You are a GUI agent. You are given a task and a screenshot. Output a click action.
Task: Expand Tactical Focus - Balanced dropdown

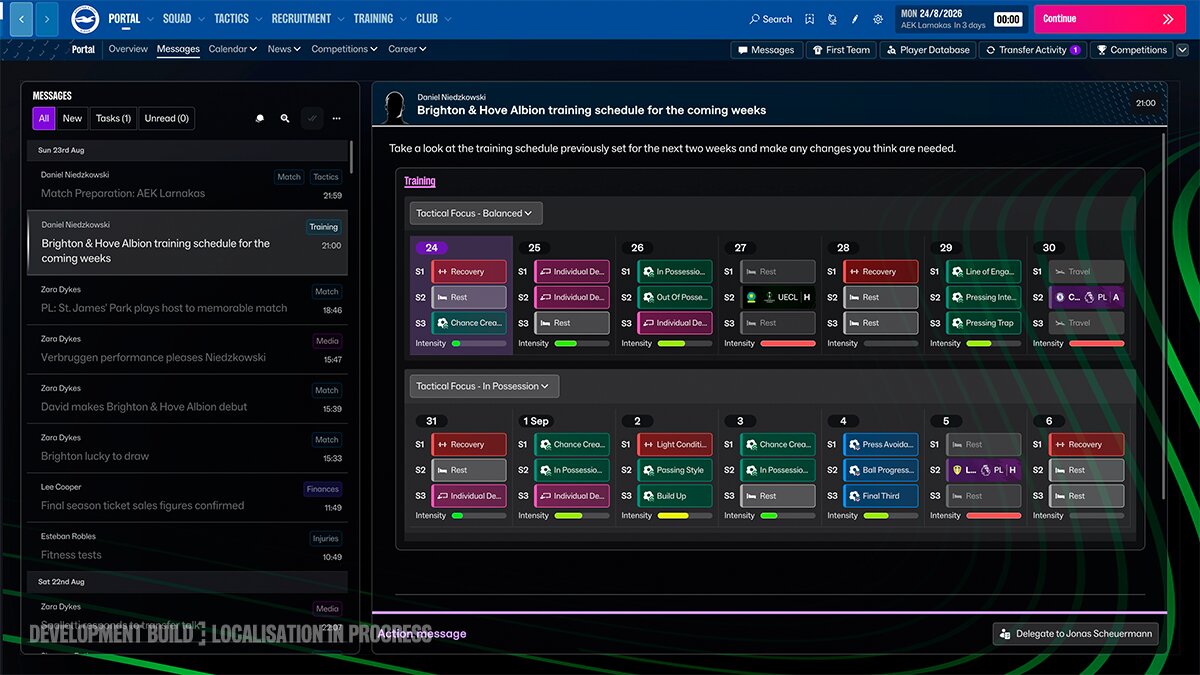pyautogui.click(x=476, y=213)
